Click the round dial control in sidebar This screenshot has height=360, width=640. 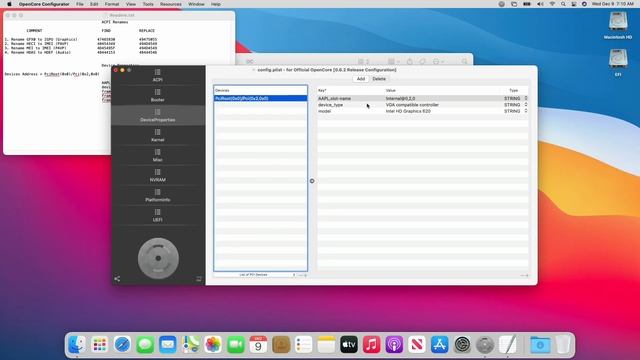[x=158, y=258]
